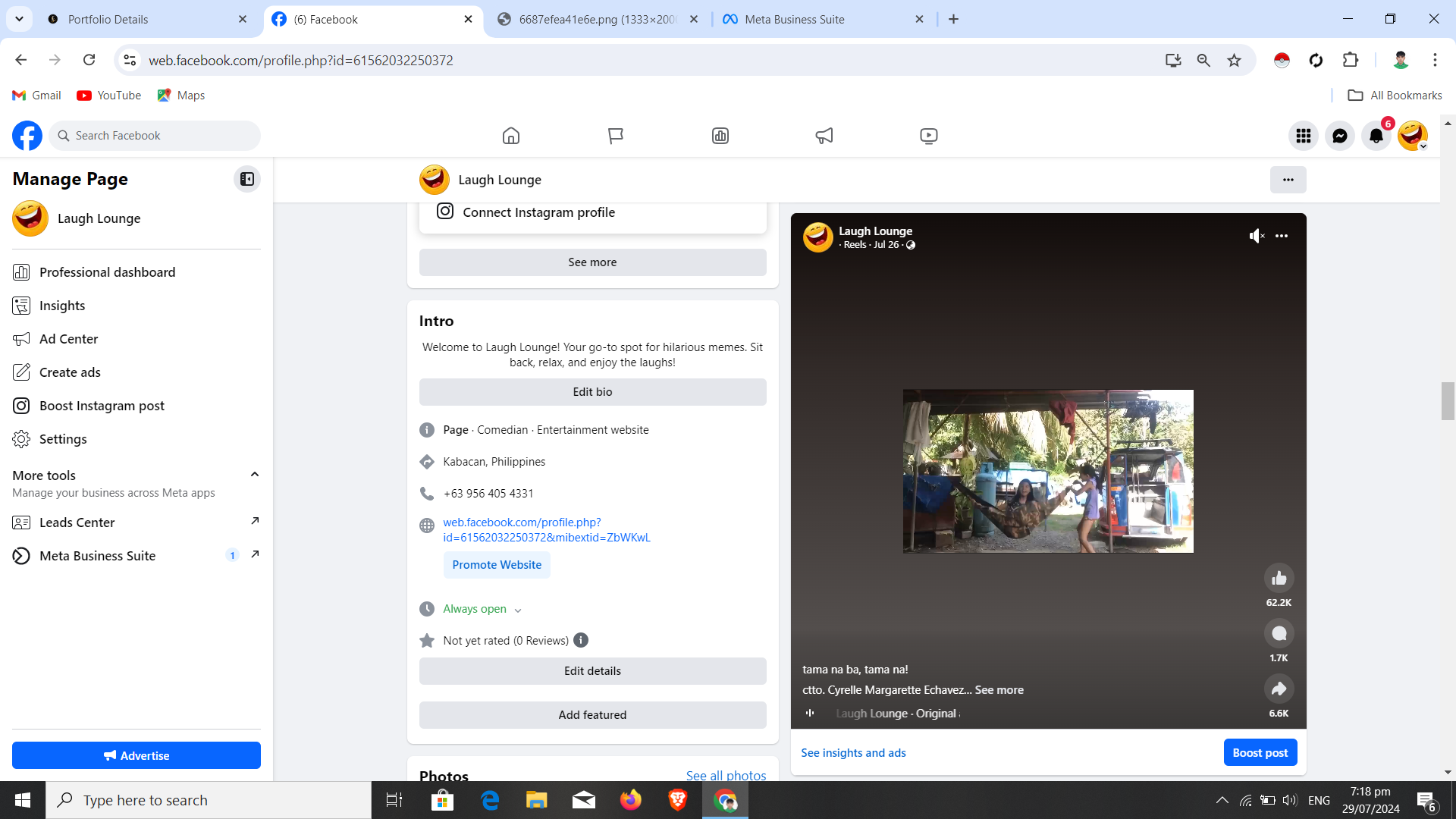Unmute the reel video sound

[1257, 236]
